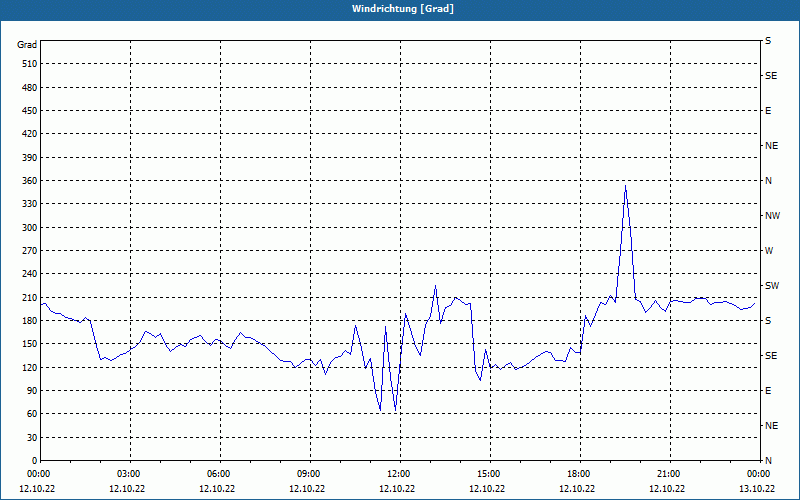Click the 240 y-axis label
The width and height of the screenshot is (800, 500).
[x=30, y=274]
